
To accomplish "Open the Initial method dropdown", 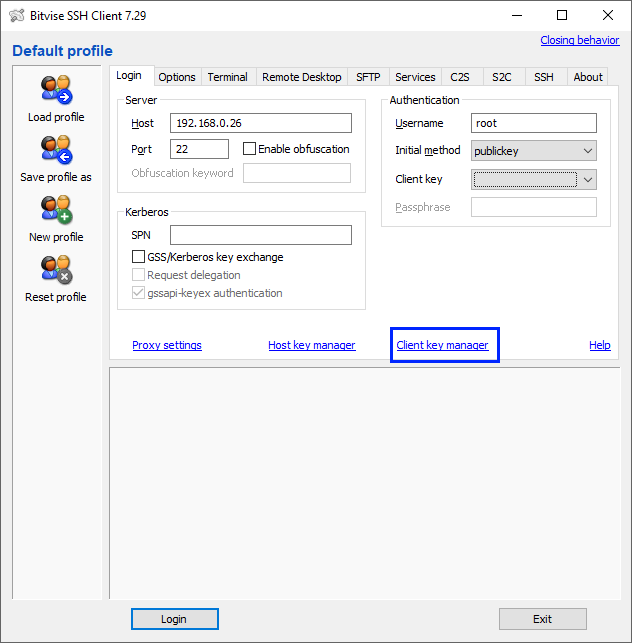I will click(x=534, y=151).
